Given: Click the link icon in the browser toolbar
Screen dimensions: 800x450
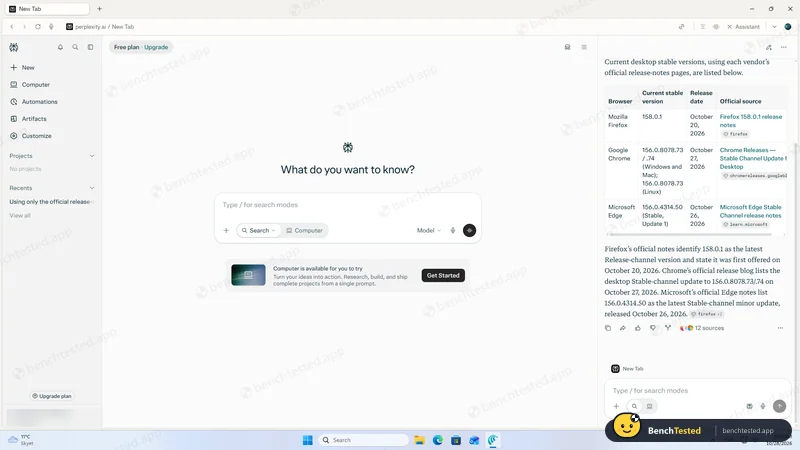Looking at the screenshot, I should 682,27.
